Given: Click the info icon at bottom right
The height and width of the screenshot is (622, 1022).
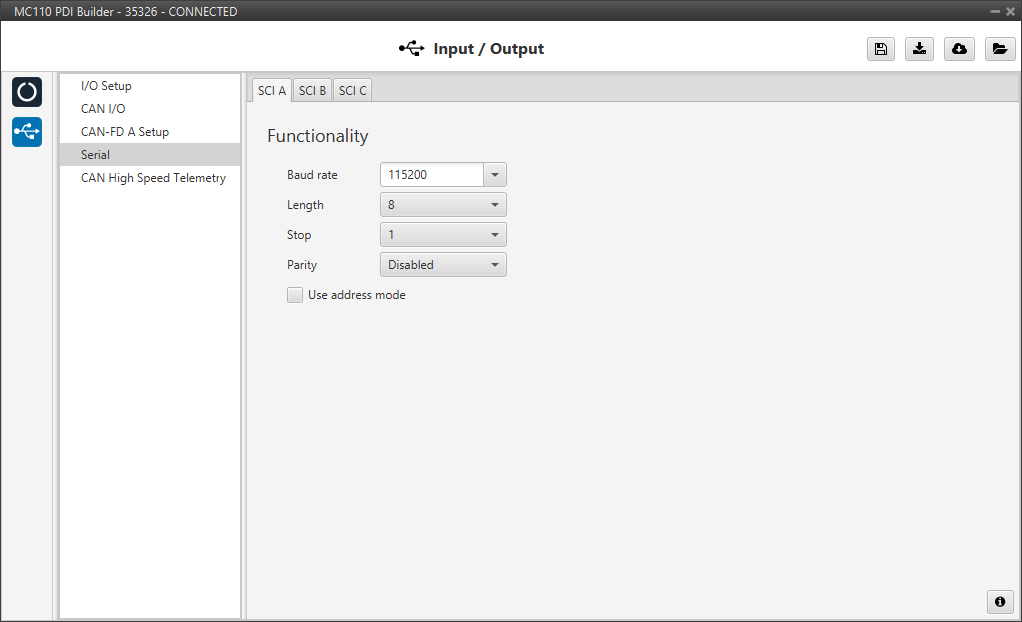Looking at the screenshot, I should [999, 601].
